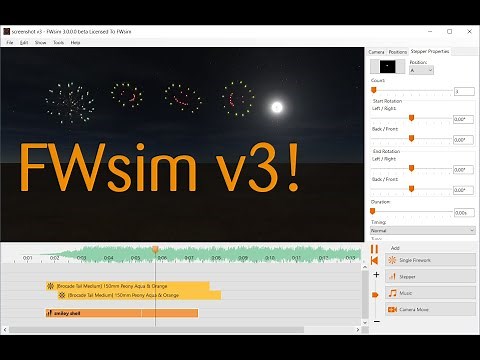Click the 0:03 mark on time ruler
This screenshot has width=480, height=360.
[x=81, y=258]
